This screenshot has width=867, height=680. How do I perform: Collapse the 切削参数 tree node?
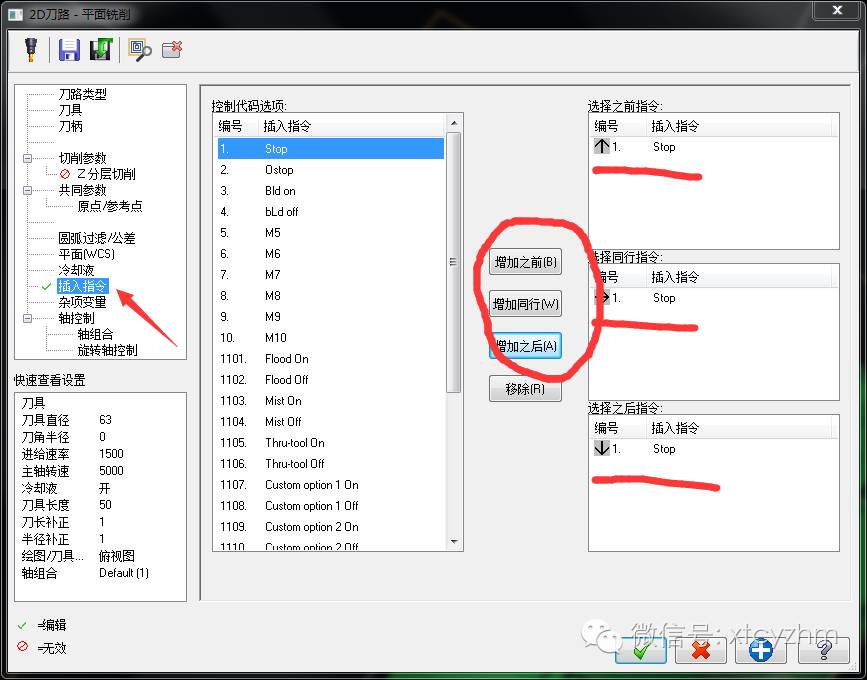coord(27,158)
